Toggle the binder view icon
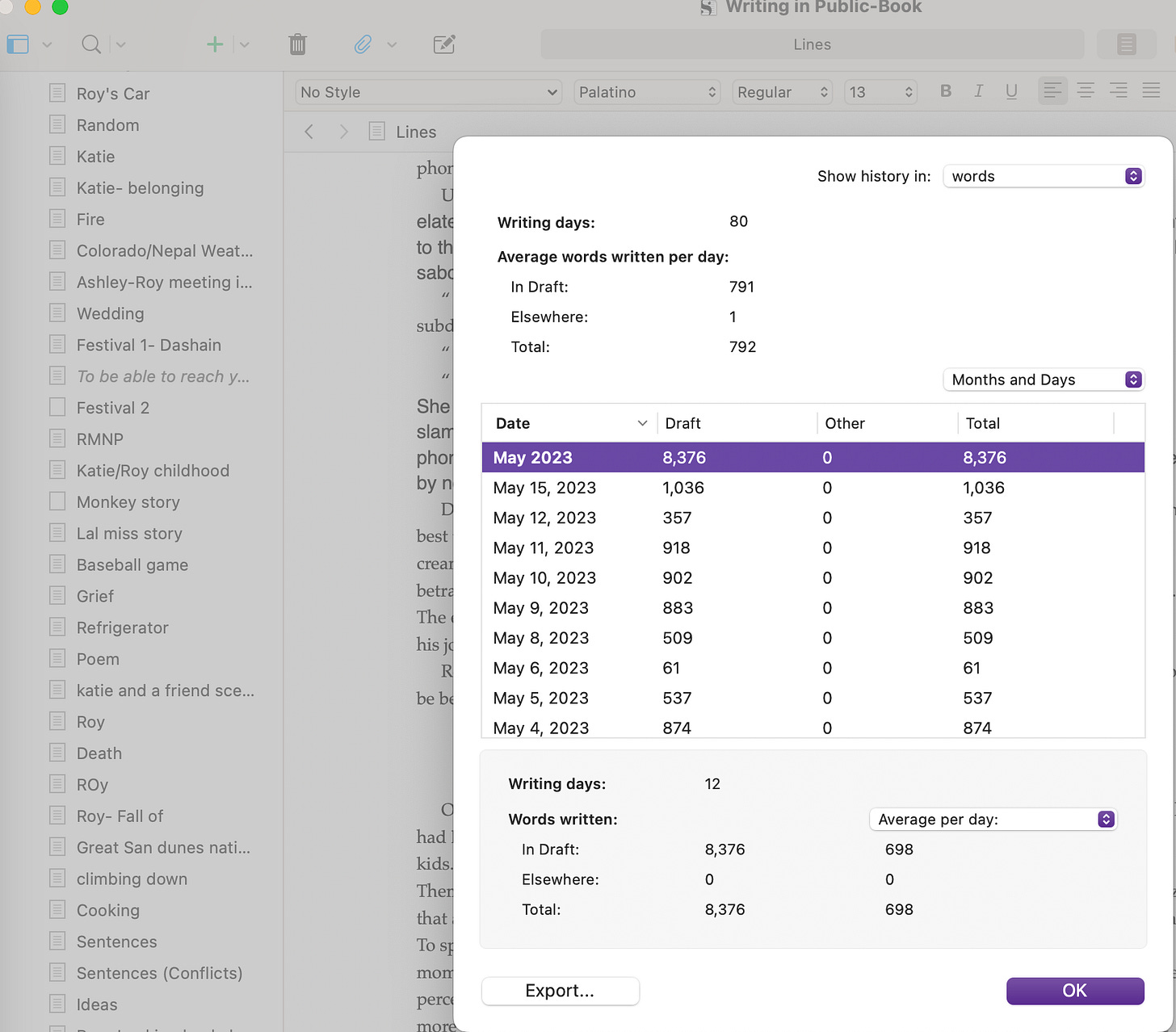 click(x=18, y=44)
